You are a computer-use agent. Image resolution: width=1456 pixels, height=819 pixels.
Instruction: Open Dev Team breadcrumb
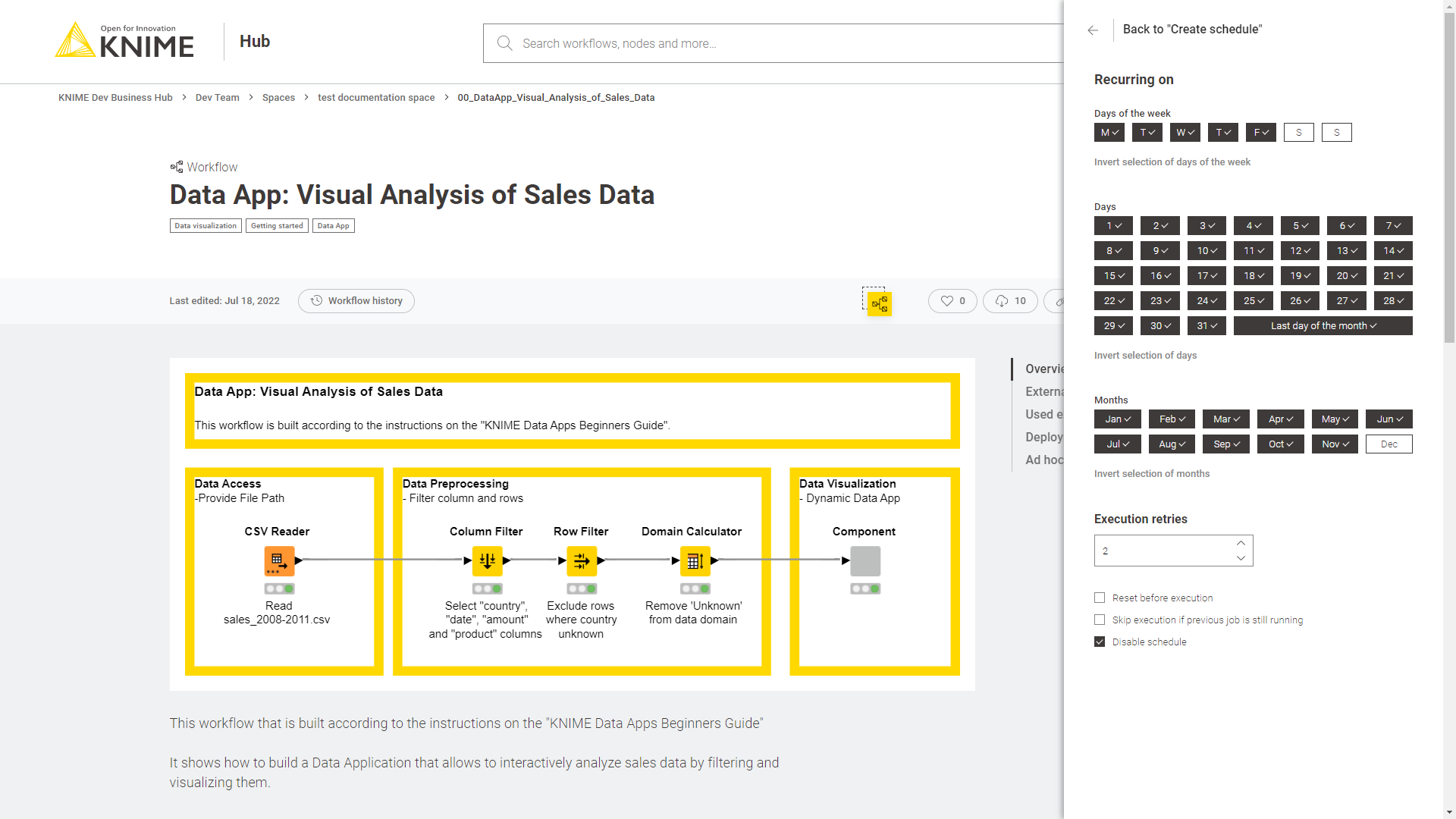[217, 98]
